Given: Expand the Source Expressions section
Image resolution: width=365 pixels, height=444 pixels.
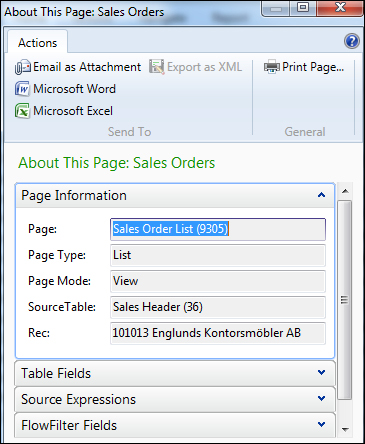Looking at the screenshot, I should pyautogui.click(x=175, y=399).
